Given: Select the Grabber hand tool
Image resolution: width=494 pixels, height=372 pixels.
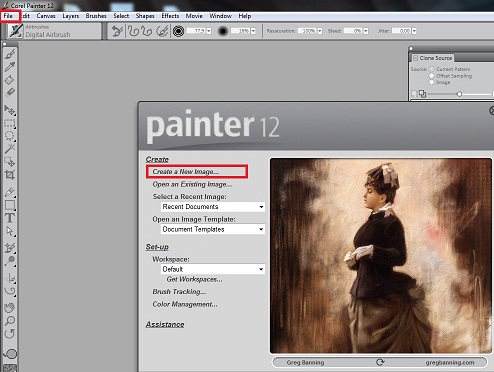Looking at the screenshot, I should 10,307.
